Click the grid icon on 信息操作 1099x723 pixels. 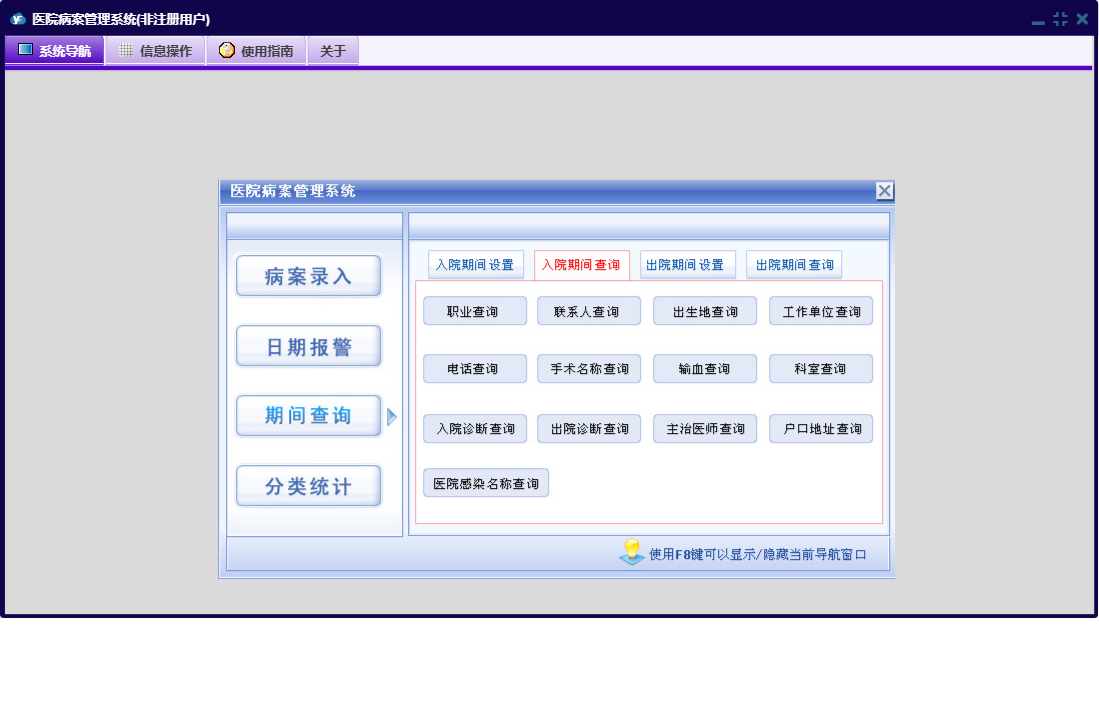126,50
